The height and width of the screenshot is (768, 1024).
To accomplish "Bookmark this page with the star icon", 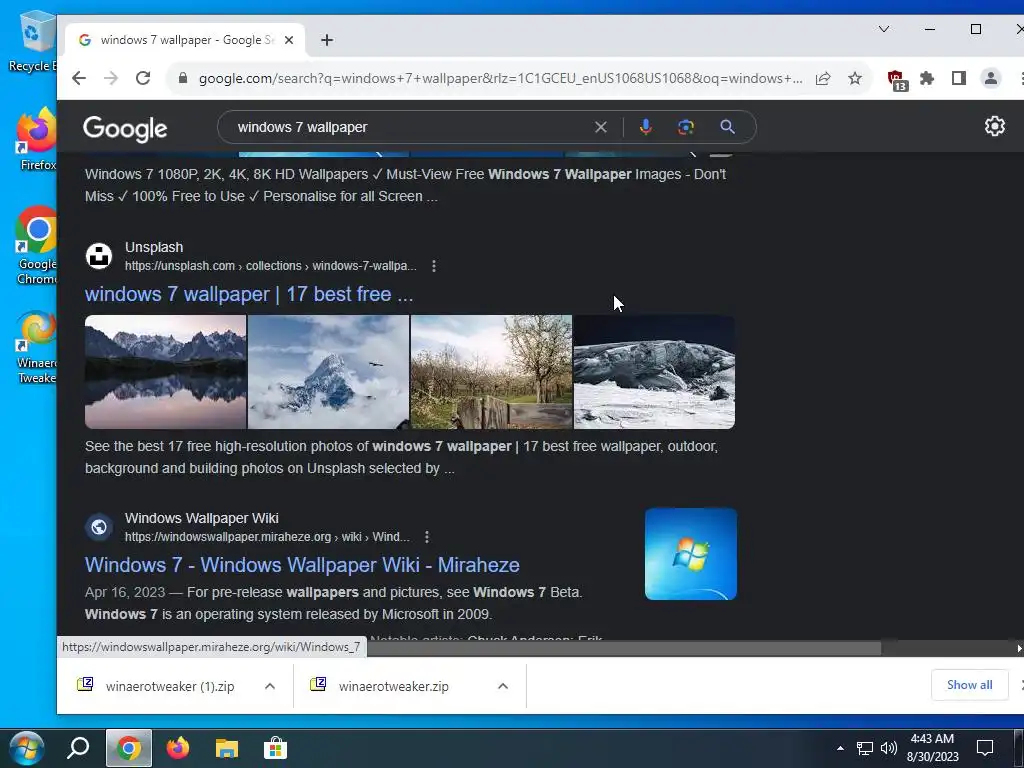I will point(855,78).
